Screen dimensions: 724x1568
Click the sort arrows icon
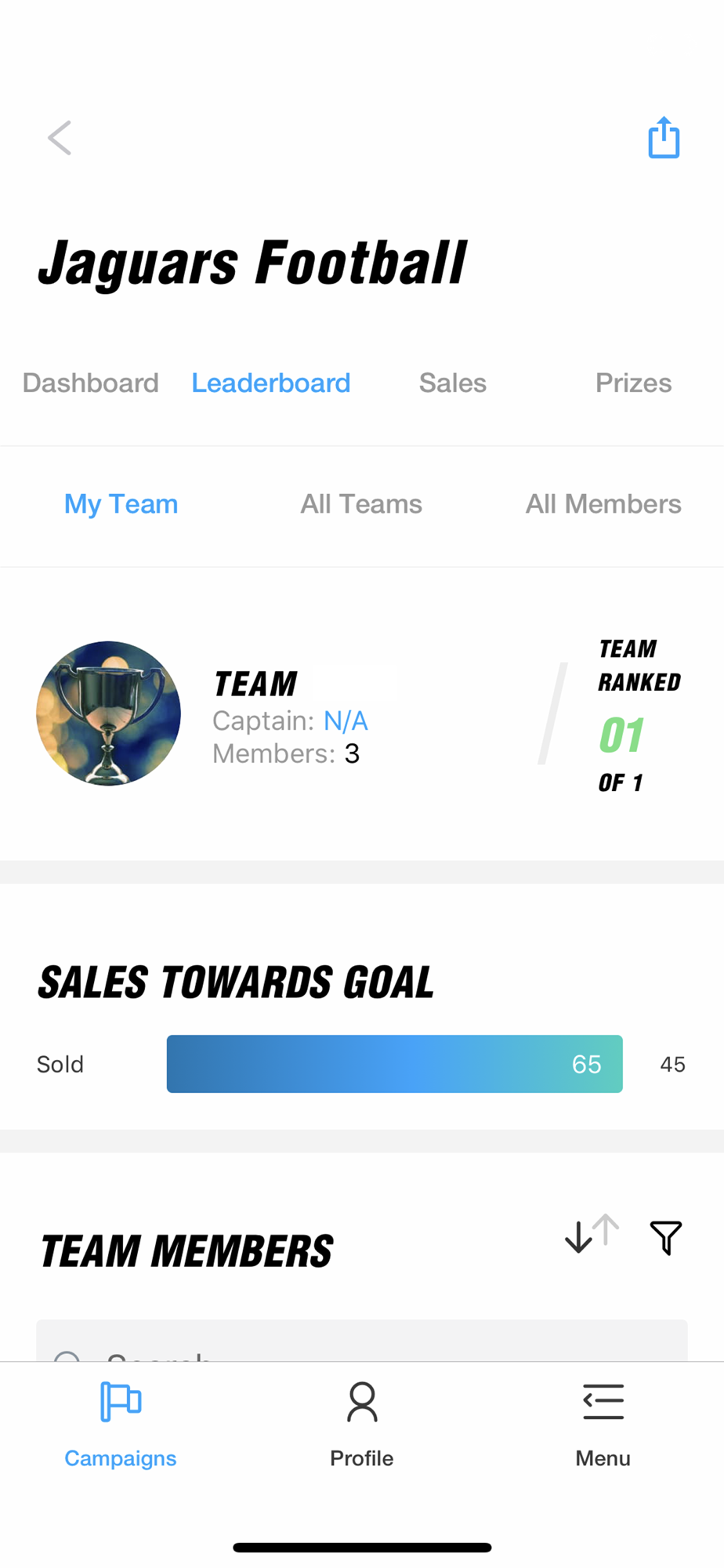click(x=592, y=1234)
